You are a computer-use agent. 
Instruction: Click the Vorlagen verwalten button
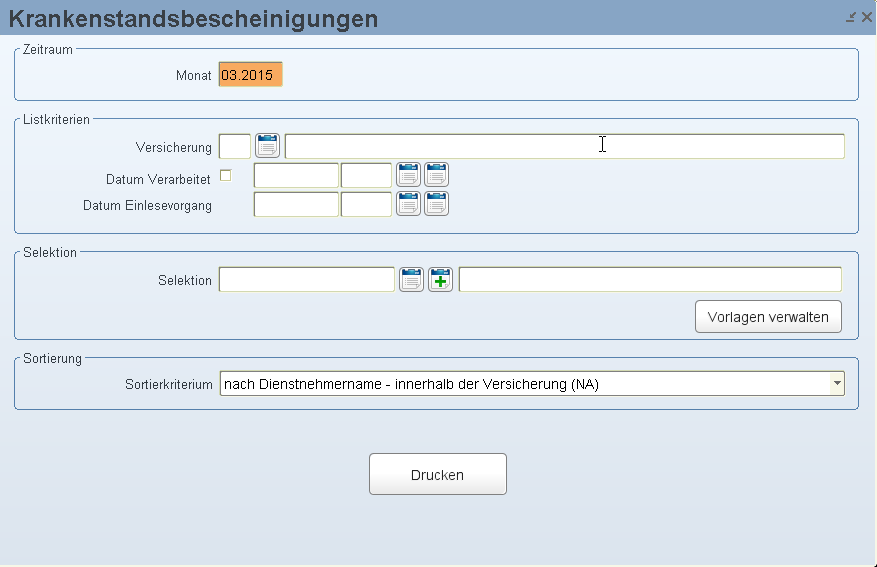(768, 317)
